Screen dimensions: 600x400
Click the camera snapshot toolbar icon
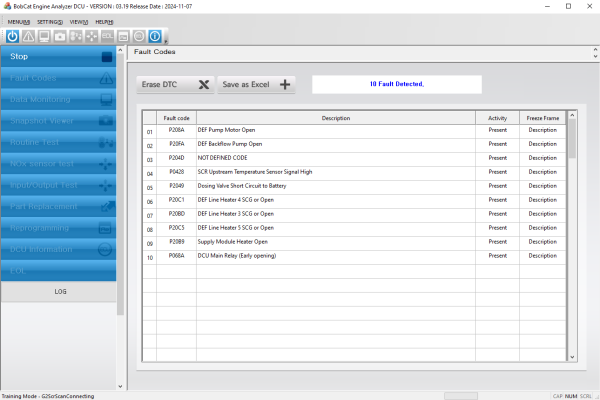tap(60, 36)
